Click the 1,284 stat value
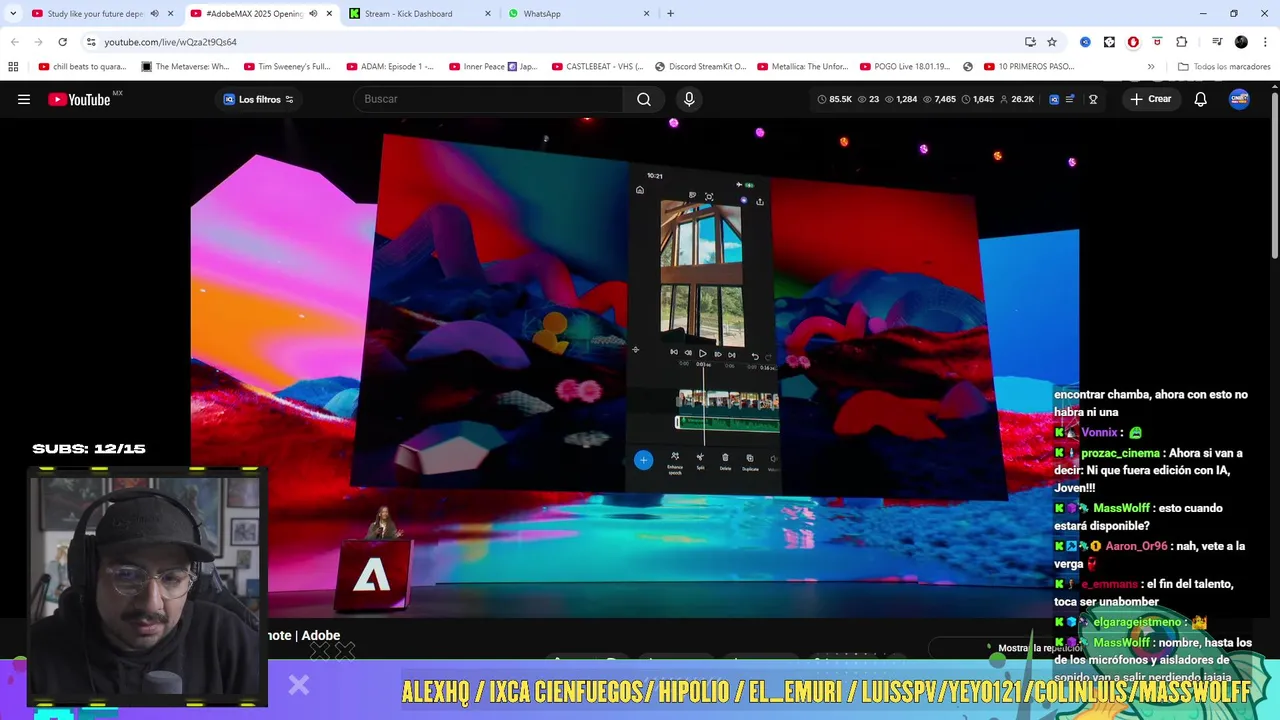This screenshot has height=720, width=1280. point(900,99)
